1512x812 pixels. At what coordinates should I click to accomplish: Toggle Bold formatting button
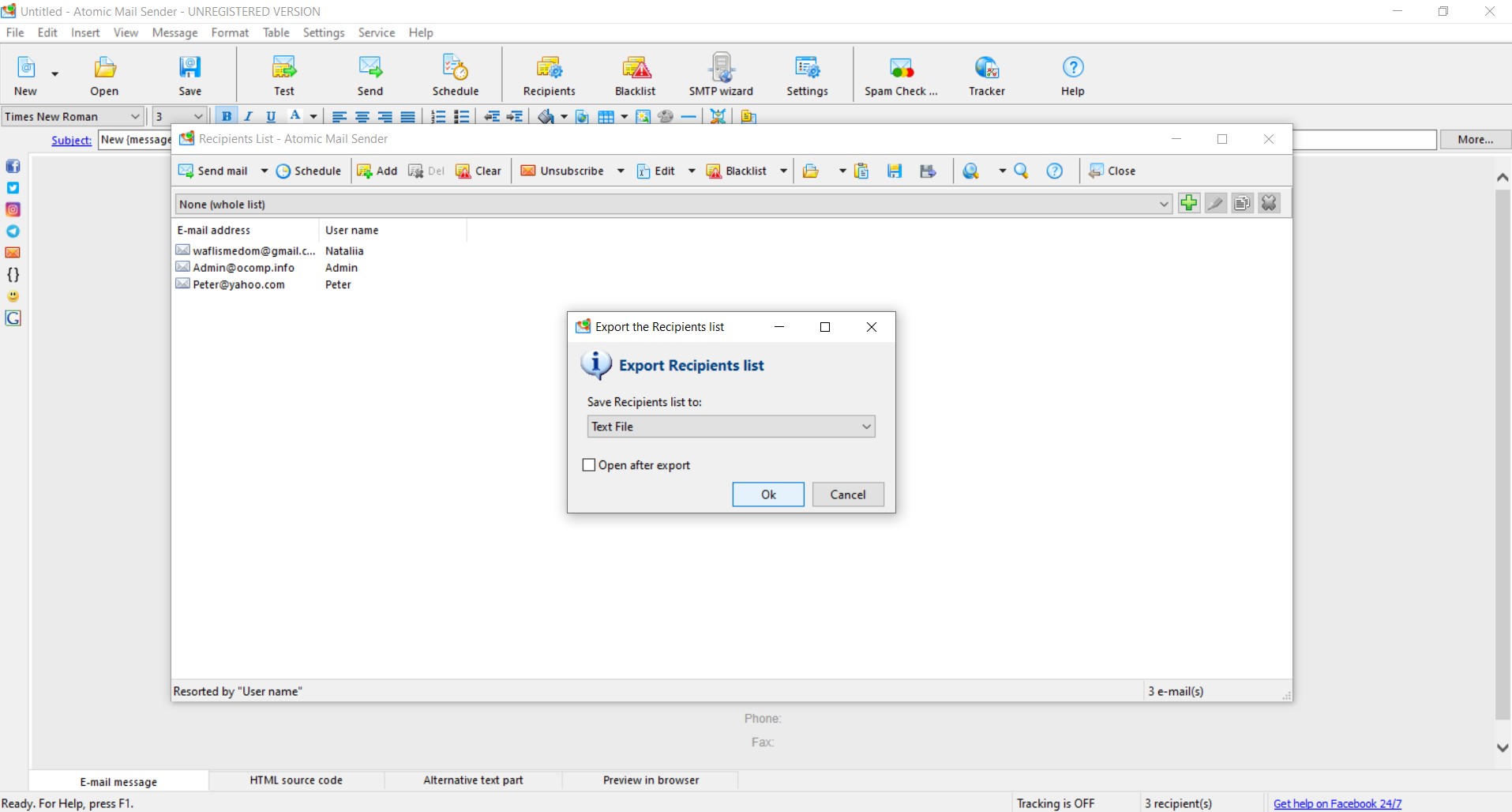pos(226,116)
